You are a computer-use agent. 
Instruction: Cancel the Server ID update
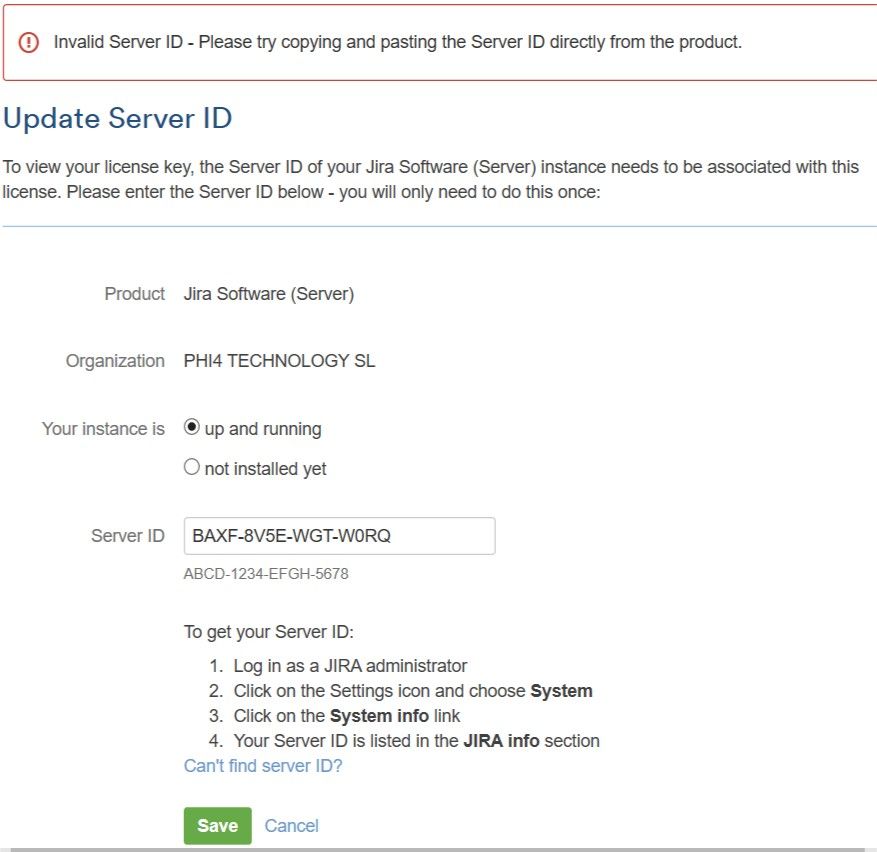click(291, 826)
